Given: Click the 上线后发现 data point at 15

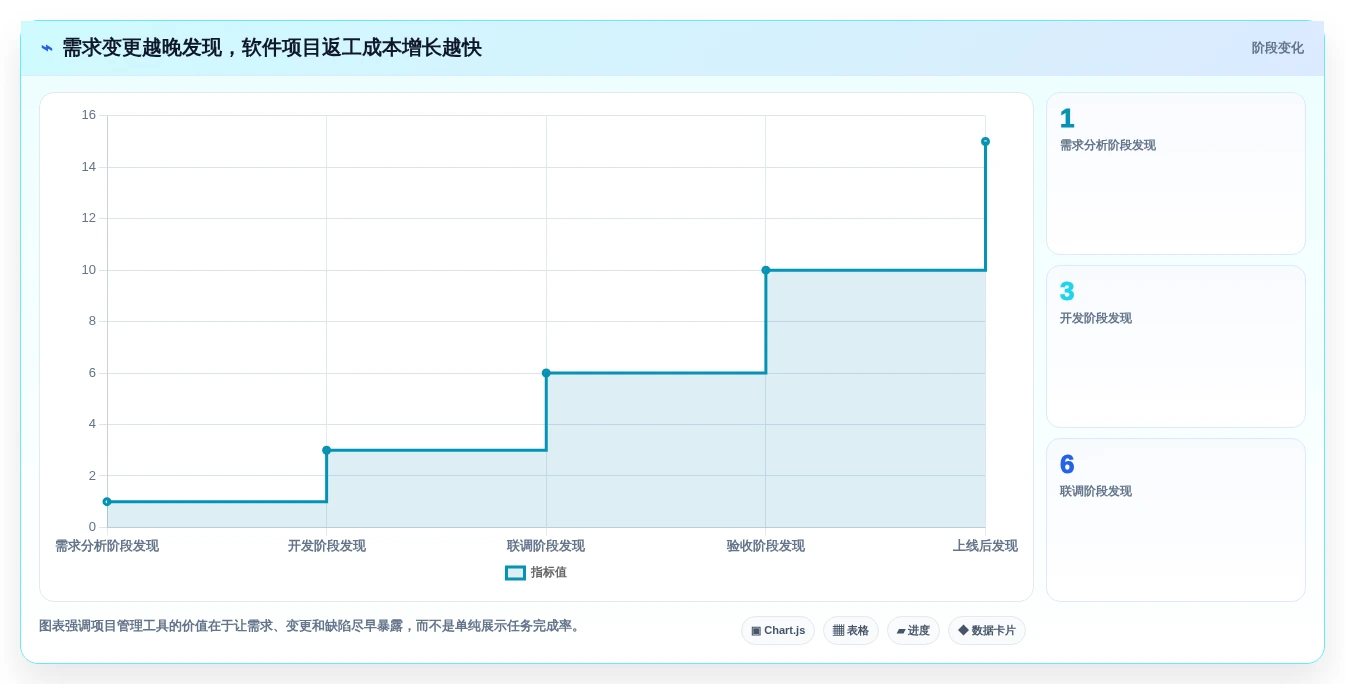Looking at the screenshot, I should 985,142.
